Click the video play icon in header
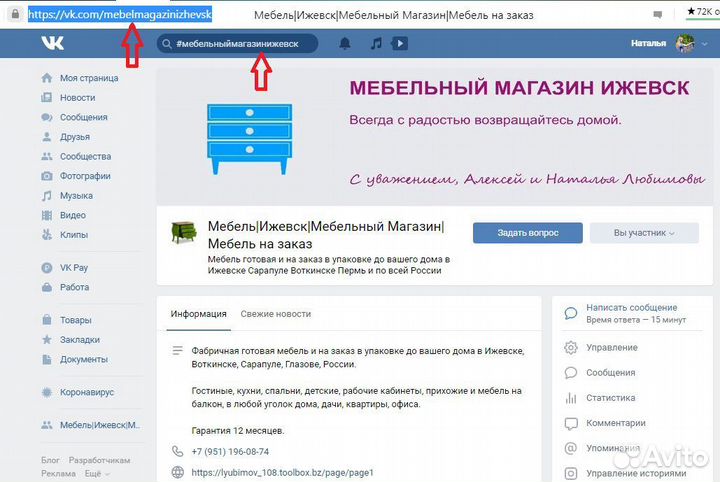The height and width of the screenshot is (482, 720). 400,44
